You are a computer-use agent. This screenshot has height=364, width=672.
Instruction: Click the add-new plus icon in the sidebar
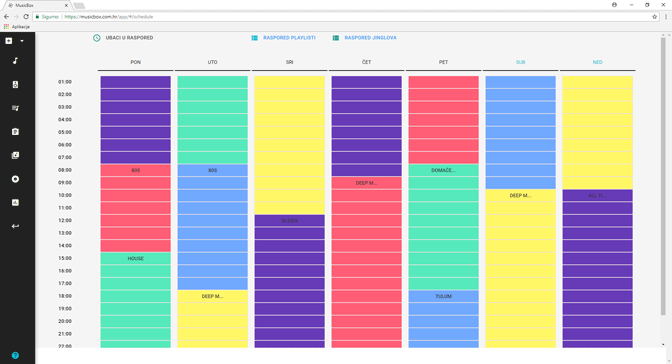tap(9, 41)
